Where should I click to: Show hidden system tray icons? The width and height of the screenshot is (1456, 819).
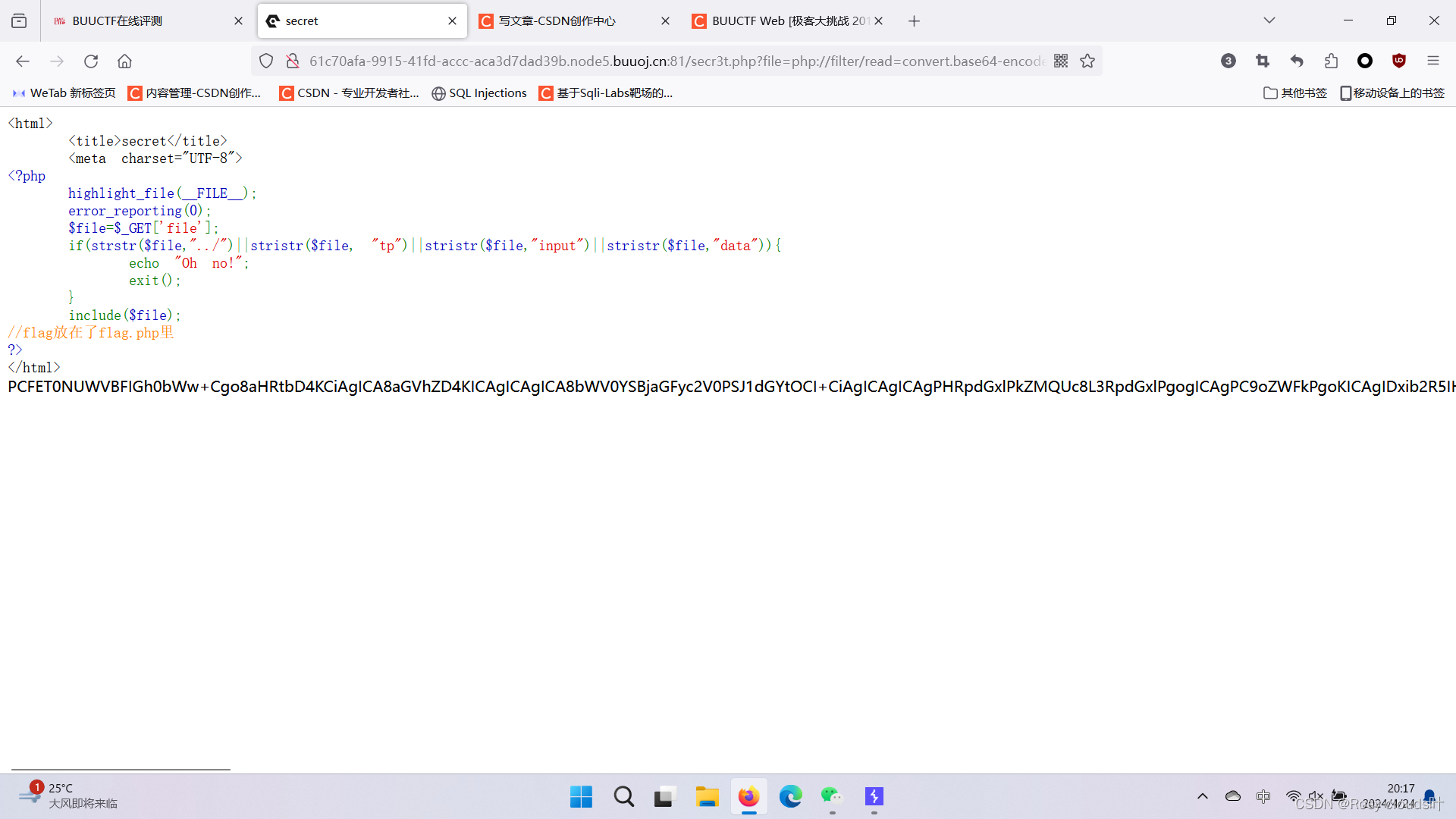[1203, 796]
